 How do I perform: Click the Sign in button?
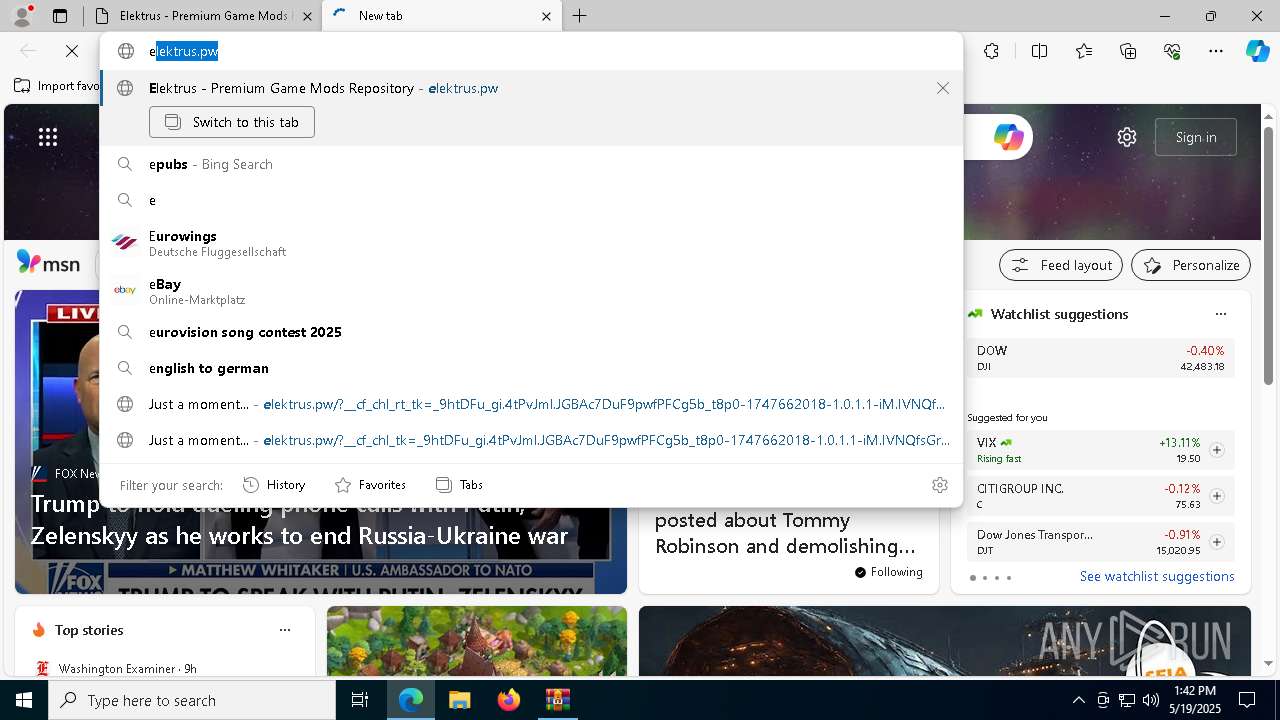(x=1196, y=137)
